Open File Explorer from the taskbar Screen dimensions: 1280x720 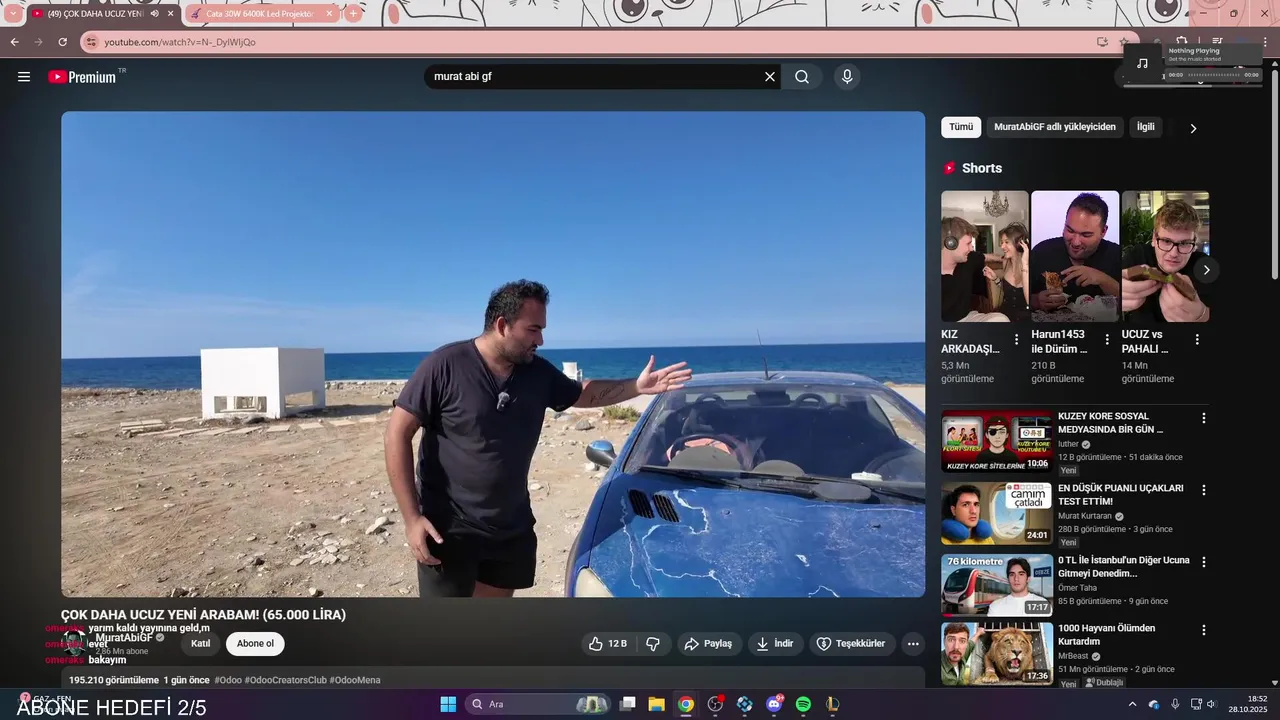coord(656,704)
